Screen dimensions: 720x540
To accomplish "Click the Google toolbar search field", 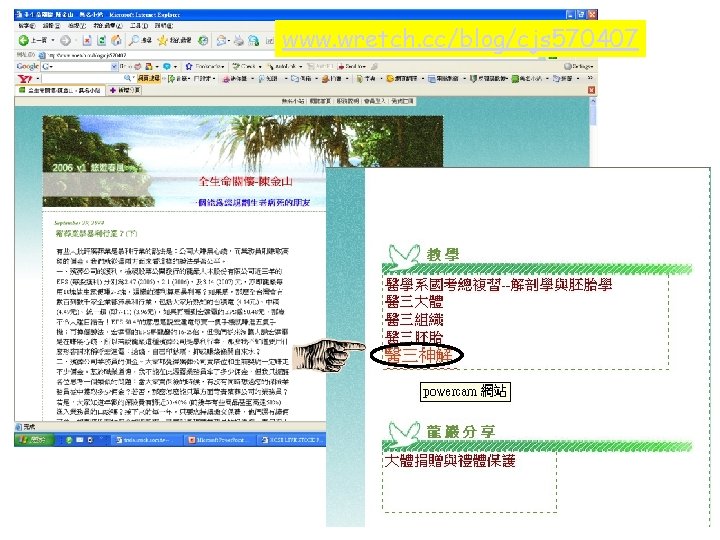I will pyautogui.click(x=77, y=67).
